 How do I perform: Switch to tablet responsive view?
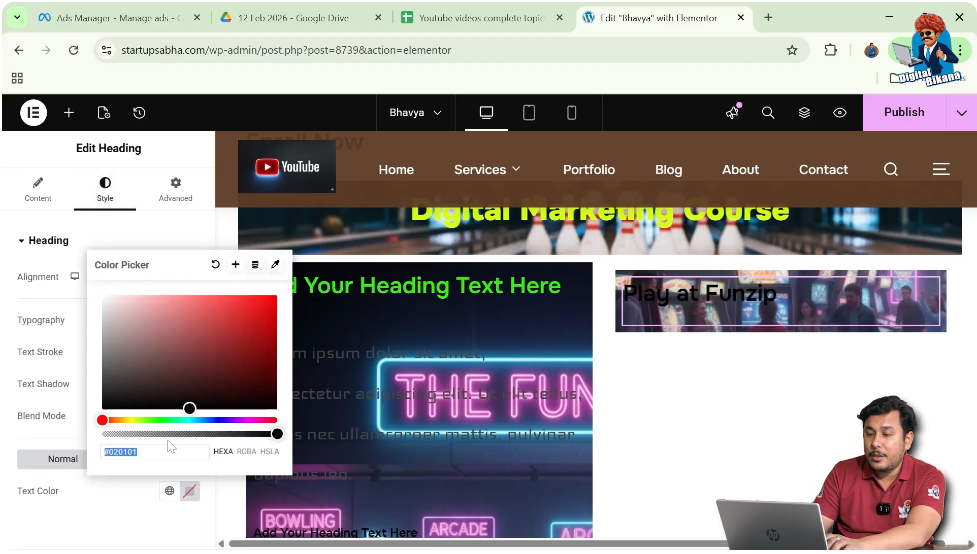tap(529, 113)
